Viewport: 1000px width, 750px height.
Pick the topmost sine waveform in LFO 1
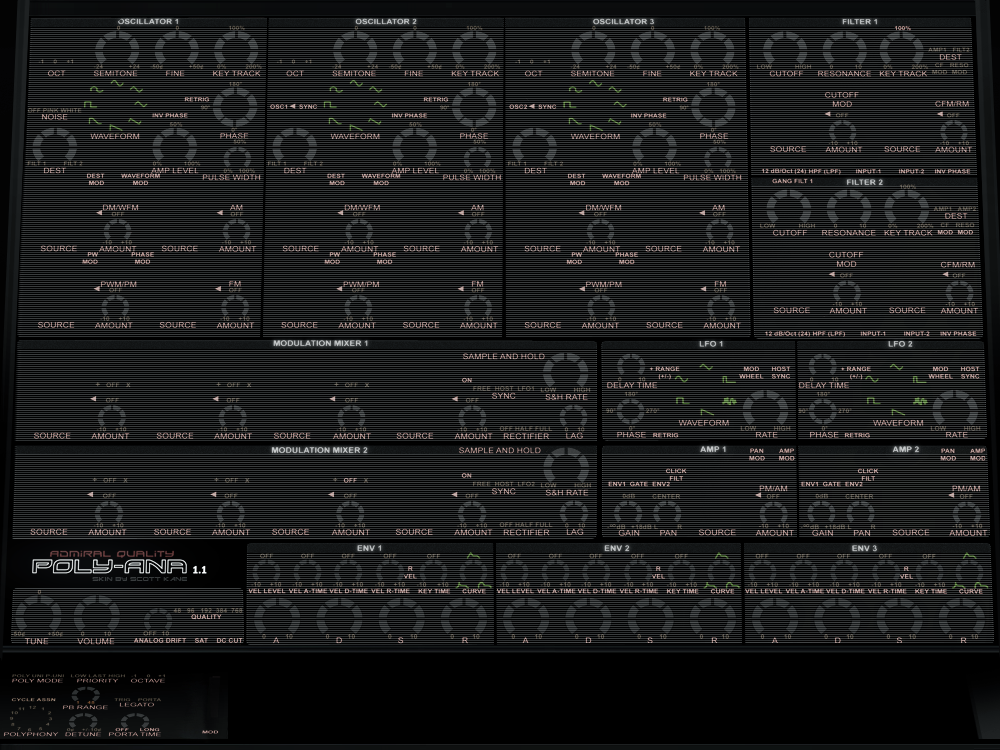[x=706, y=367]
